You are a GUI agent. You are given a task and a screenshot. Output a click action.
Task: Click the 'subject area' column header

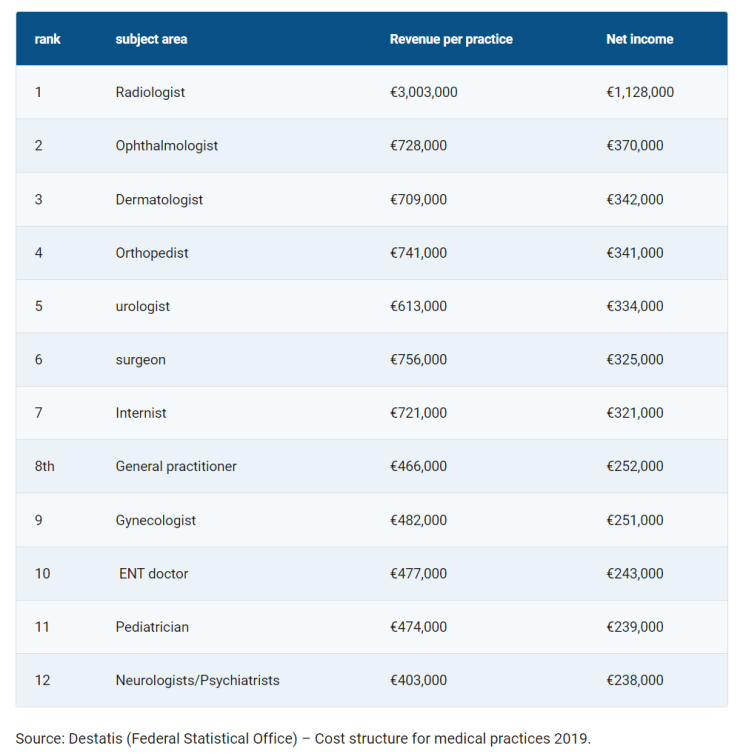pos(151,39)
